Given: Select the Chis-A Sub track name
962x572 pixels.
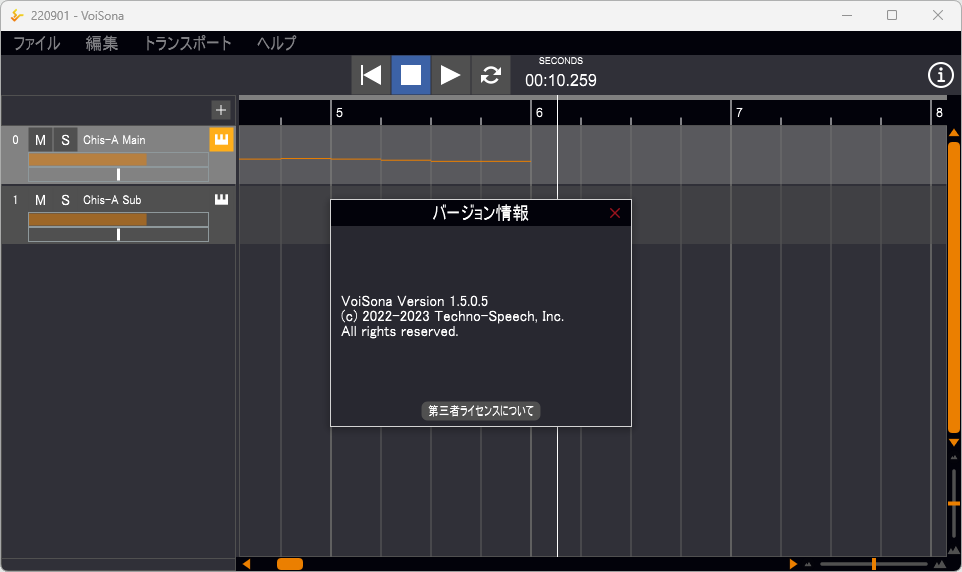Looking at the screenshot, I should [x=112, y=200].
